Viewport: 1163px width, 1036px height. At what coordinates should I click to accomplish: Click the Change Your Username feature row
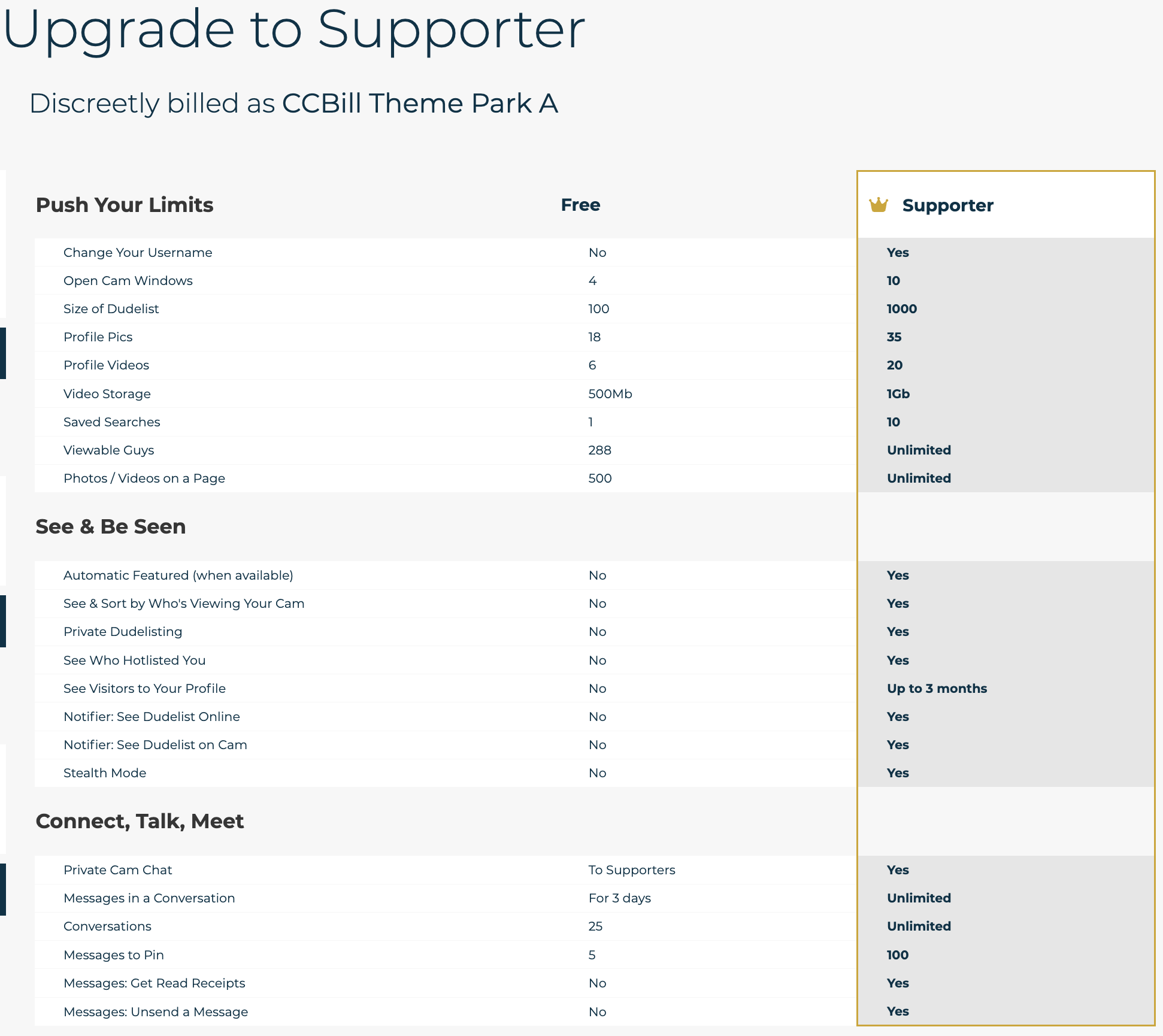pos(138,253)
